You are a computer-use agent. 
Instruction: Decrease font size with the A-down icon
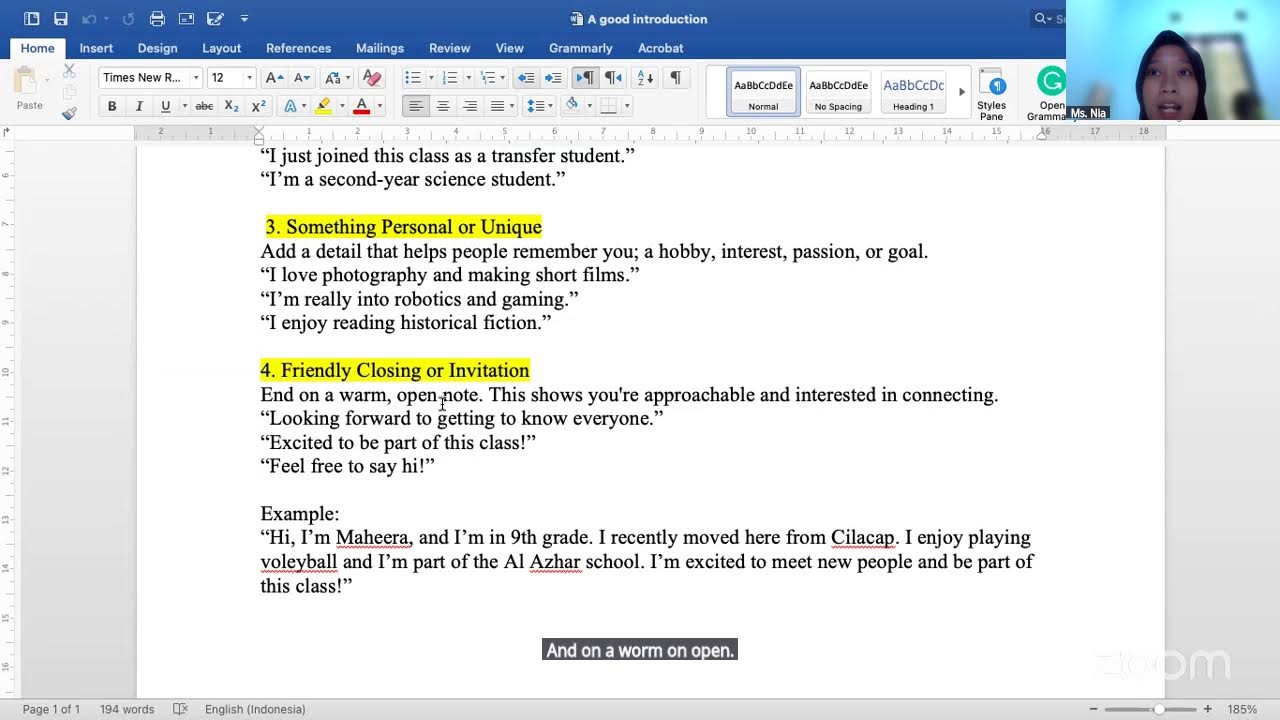(301, 77)
